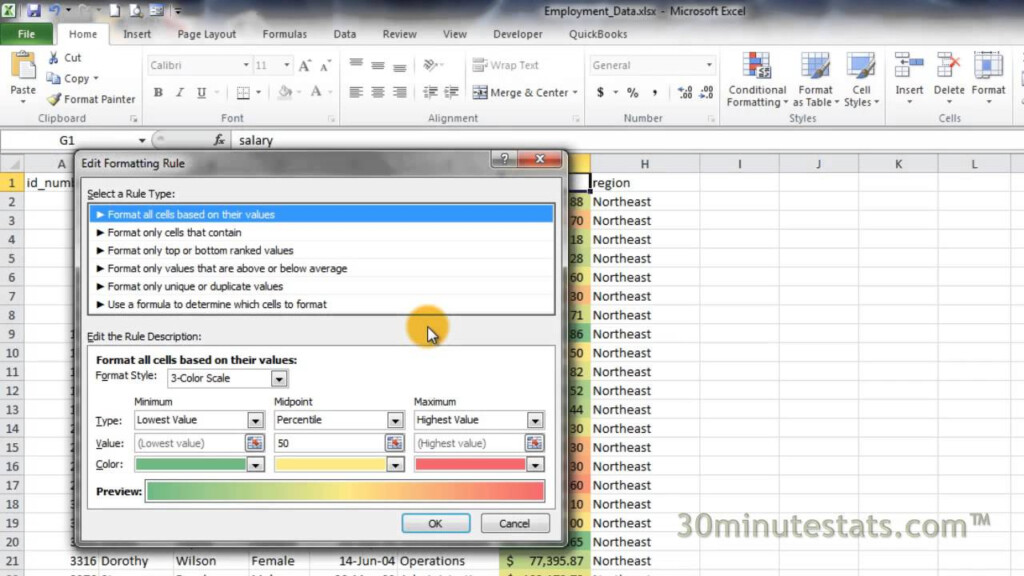The width and height of the screenshot is (1024, 576).
Task: Switch to the Formulas tab
Action: 285,34
